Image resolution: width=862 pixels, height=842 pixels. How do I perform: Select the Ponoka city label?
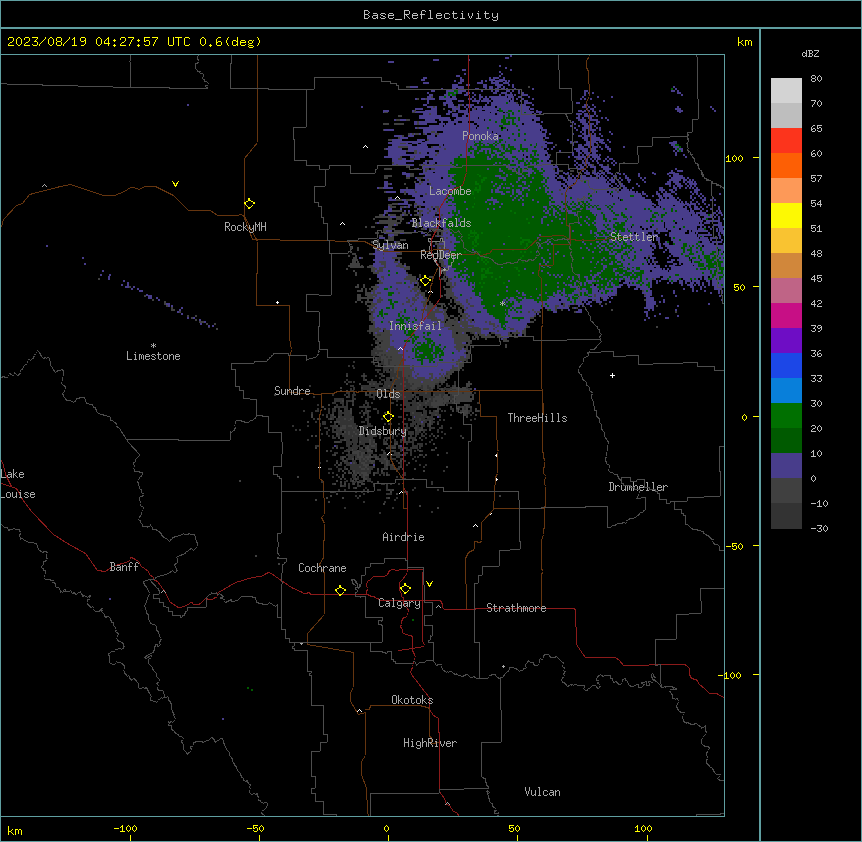[x=480, y=136]
